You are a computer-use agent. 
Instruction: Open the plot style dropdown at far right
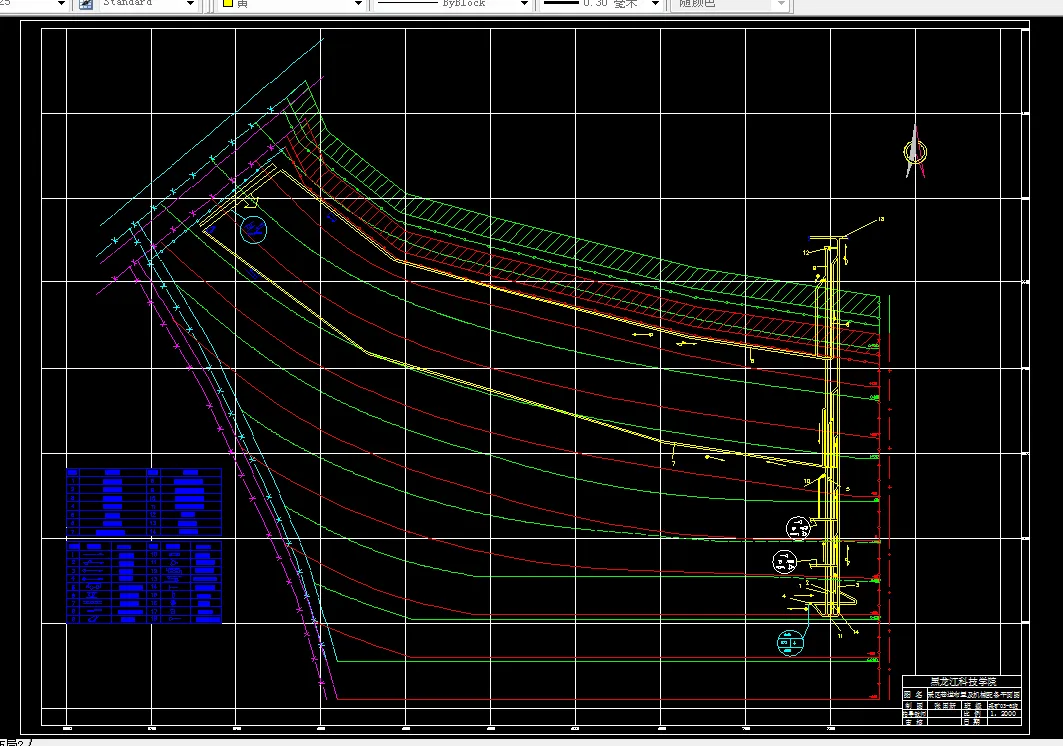[780, 4]
